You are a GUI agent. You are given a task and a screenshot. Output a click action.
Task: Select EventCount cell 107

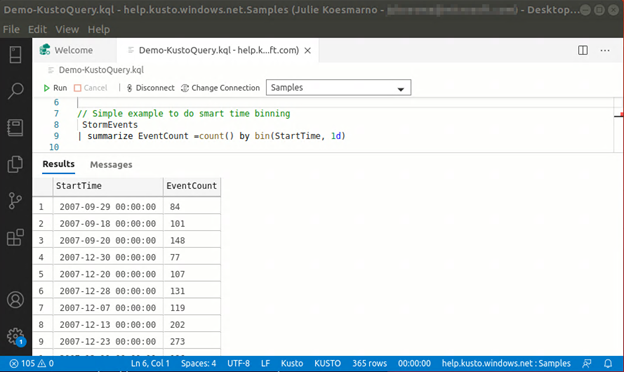coord(192,274)
